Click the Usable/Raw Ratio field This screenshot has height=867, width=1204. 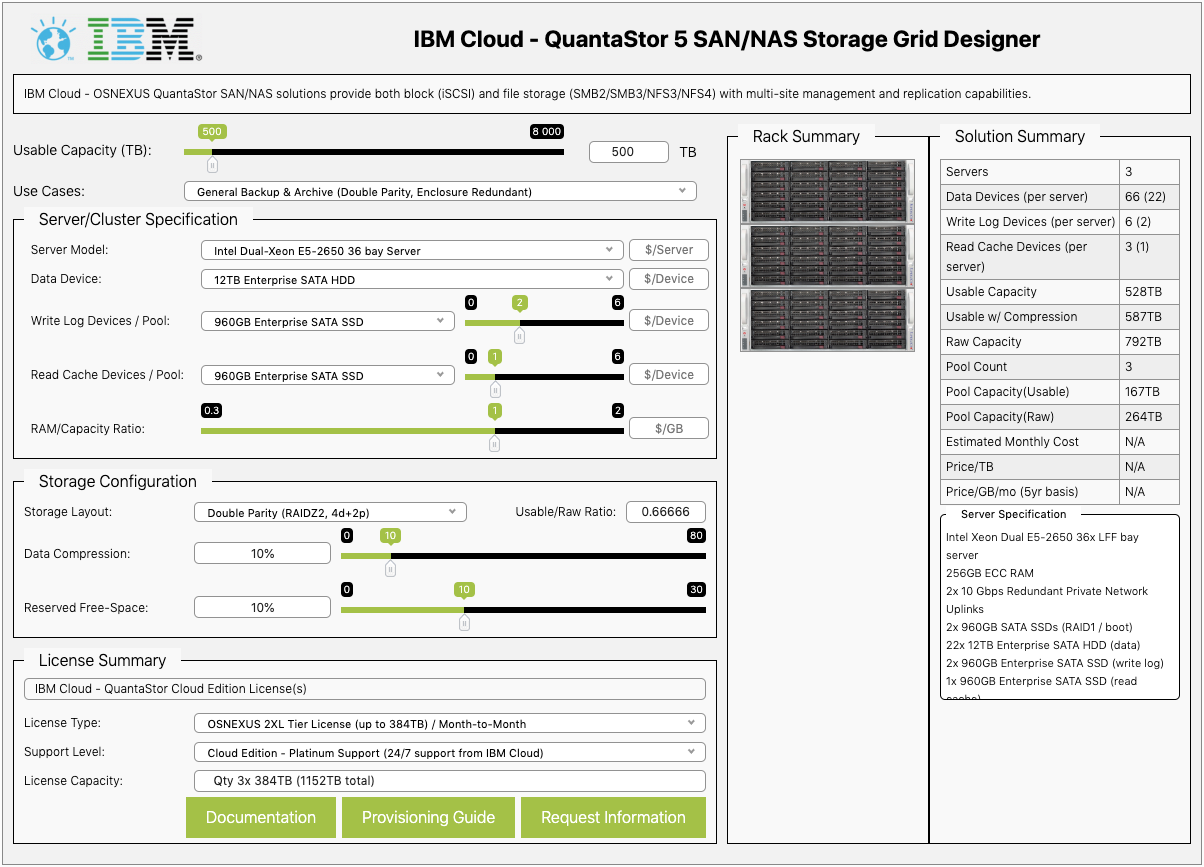[666, 512]
